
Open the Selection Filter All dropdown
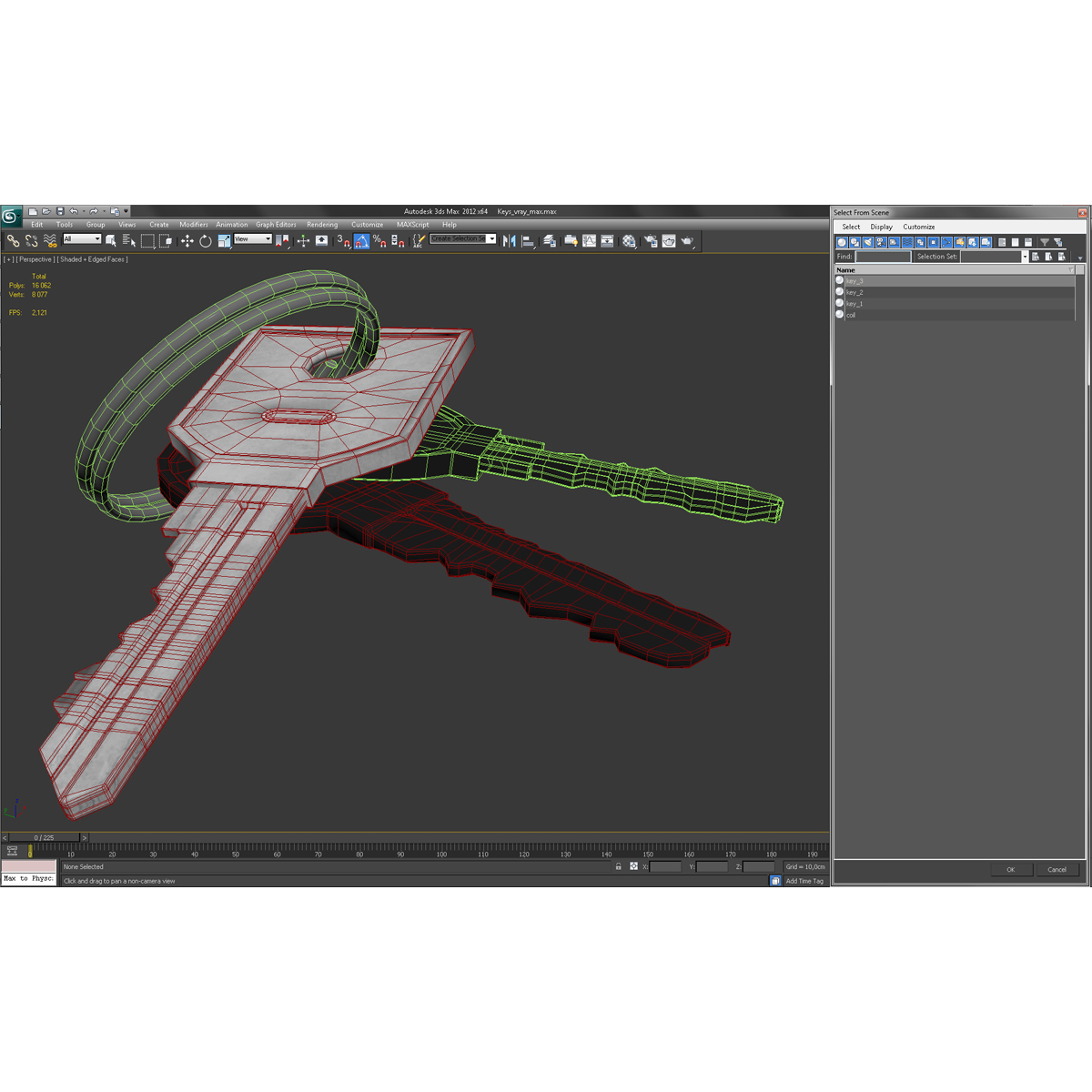[82, 238]
